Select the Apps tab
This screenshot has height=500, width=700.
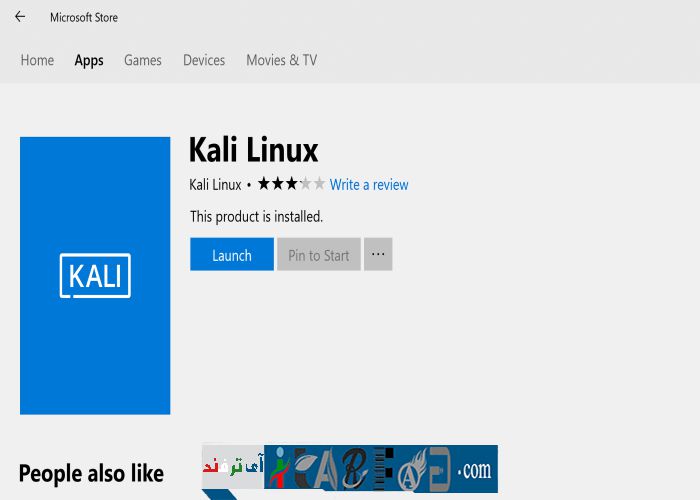pyautogui.click(x=89, y=60)
